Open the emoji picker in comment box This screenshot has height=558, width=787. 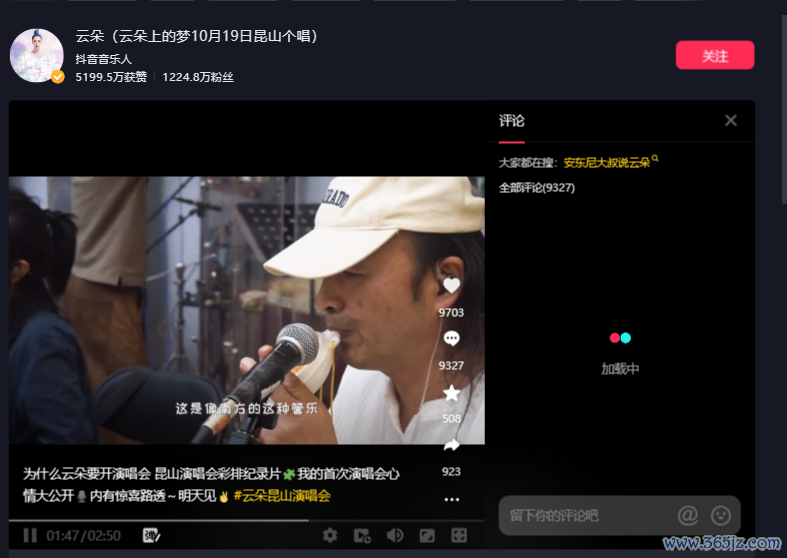coord(720,516)
